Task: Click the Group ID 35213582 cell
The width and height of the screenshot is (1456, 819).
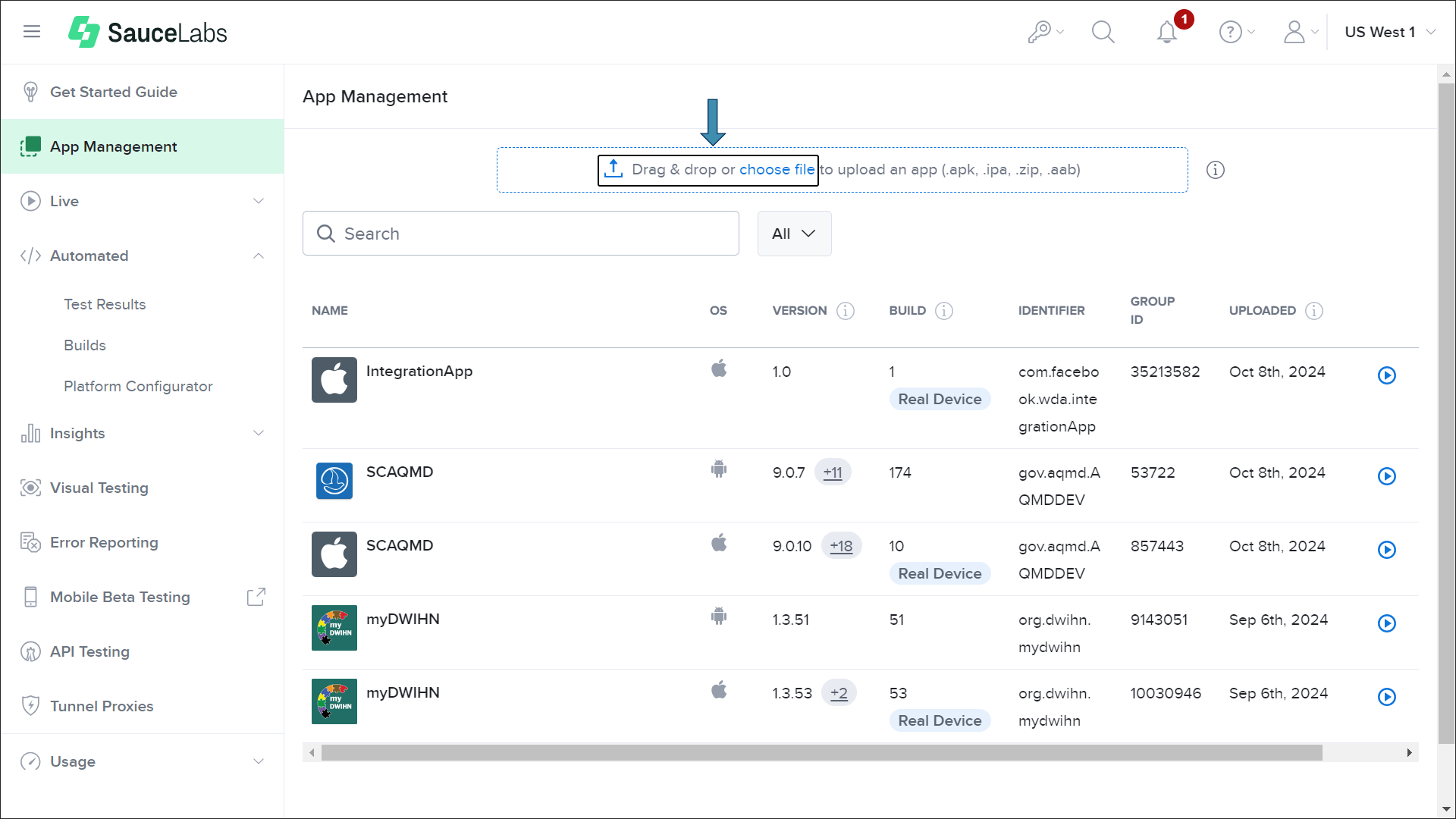Action: coord(1165,372)
